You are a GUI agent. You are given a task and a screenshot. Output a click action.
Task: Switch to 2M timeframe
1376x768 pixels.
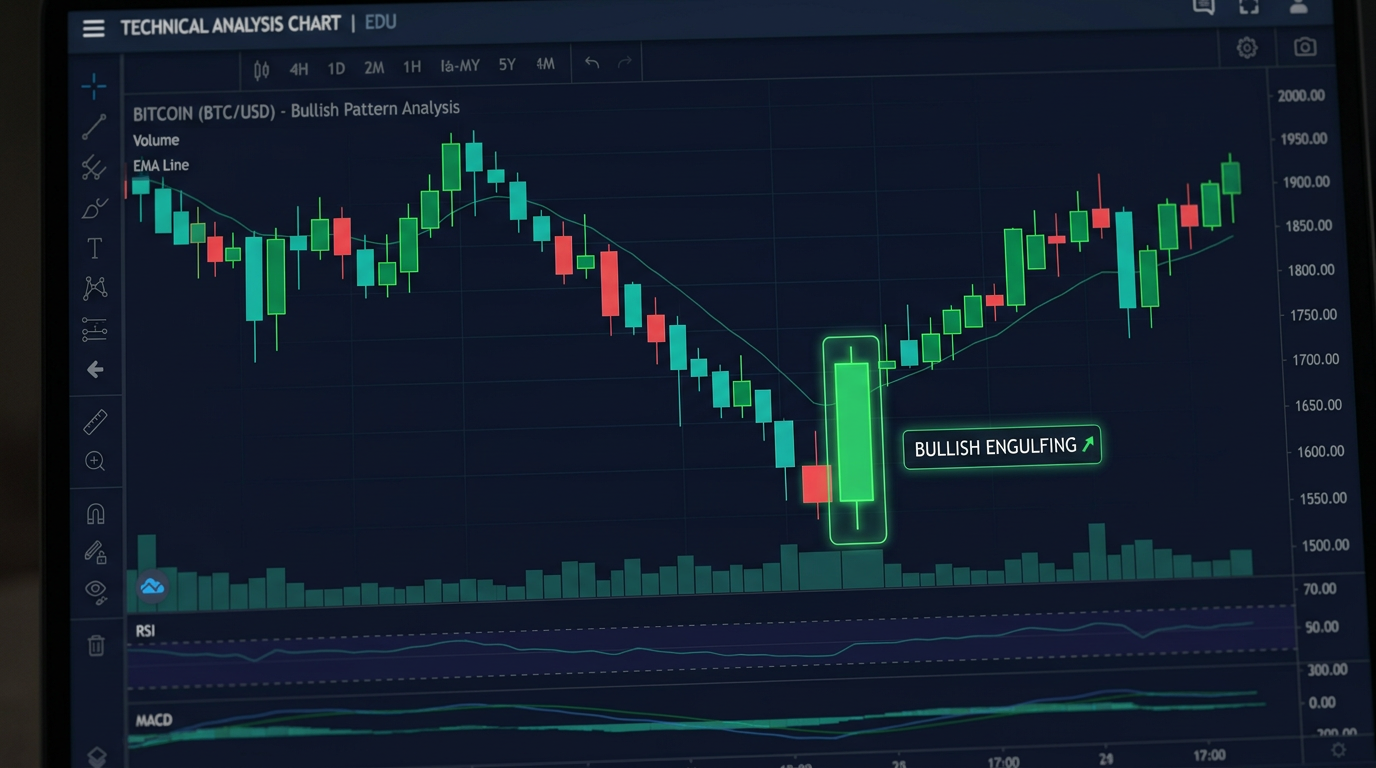tap(374, 68)
